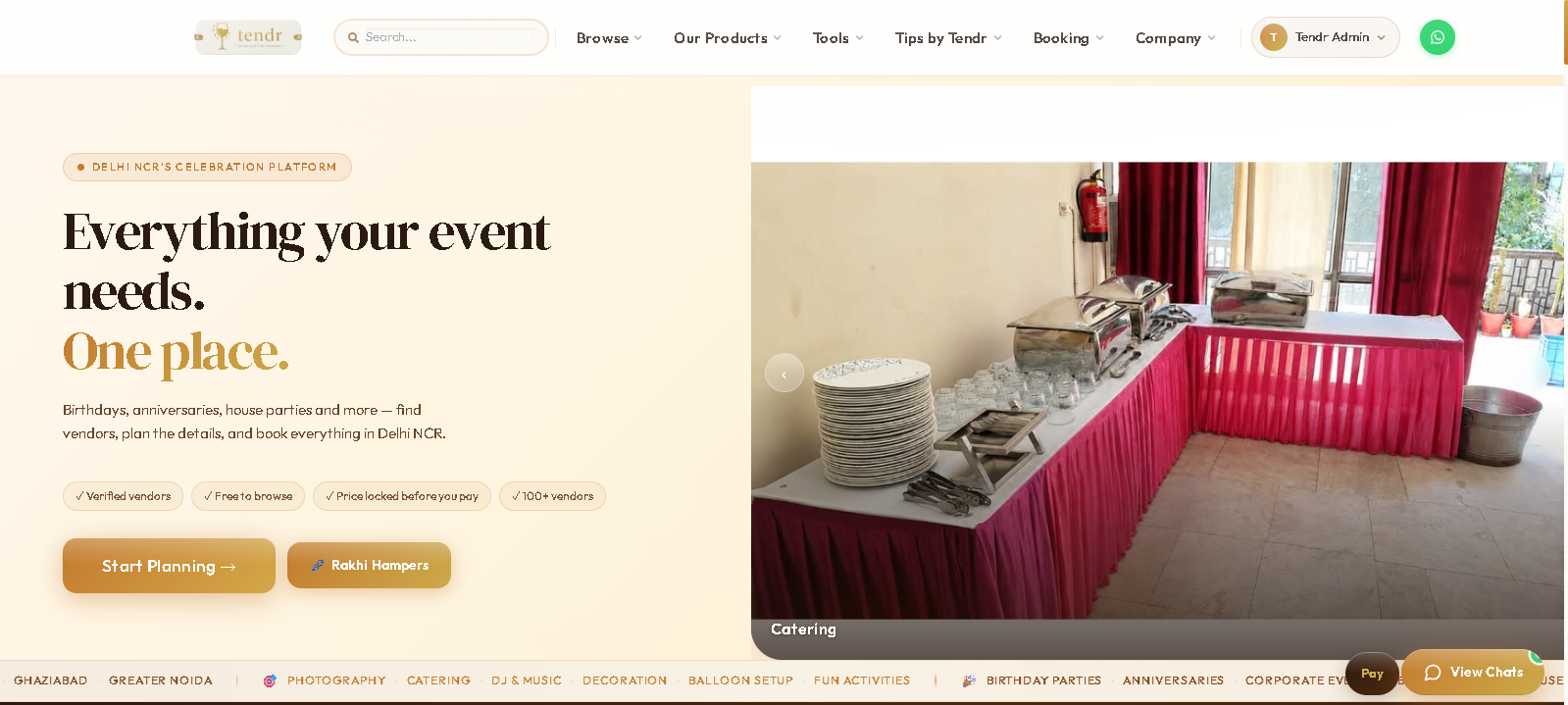Select Birthday Parties in the ticker

coord(1043,680)
